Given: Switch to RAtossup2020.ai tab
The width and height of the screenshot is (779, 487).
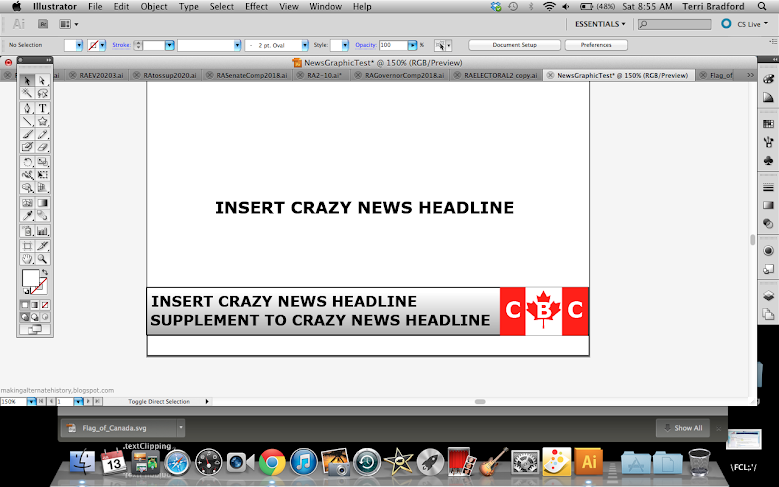Looking at the screenshot, I should tap(164, 76).
